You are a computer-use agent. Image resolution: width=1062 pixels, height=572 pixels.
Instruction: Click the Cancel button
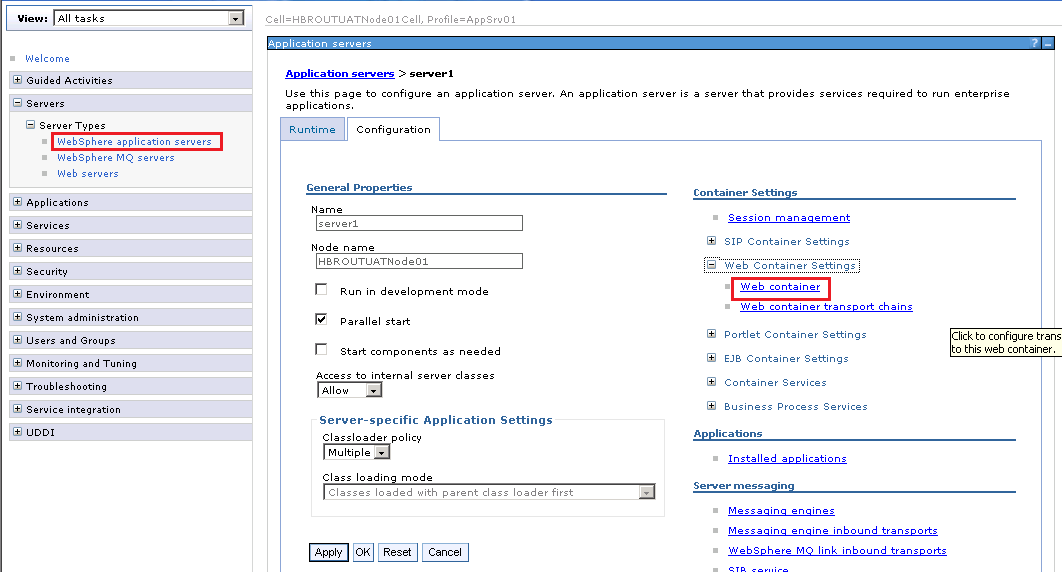click(445, 552)
